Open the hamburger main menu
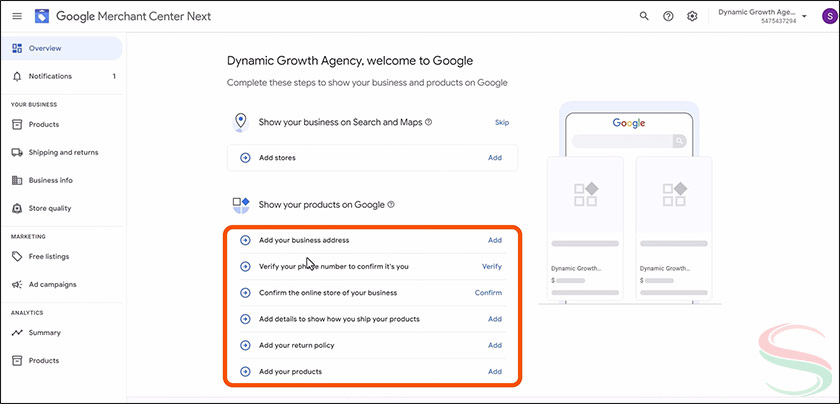 16,17
